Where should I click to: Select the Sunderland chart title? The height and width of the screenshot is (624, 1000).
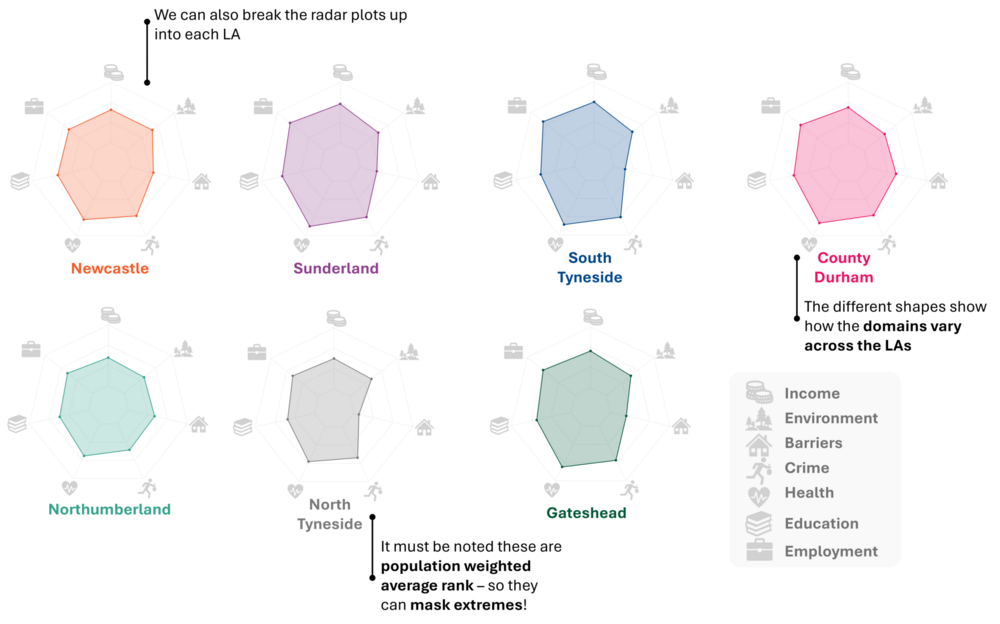point(336,268)
